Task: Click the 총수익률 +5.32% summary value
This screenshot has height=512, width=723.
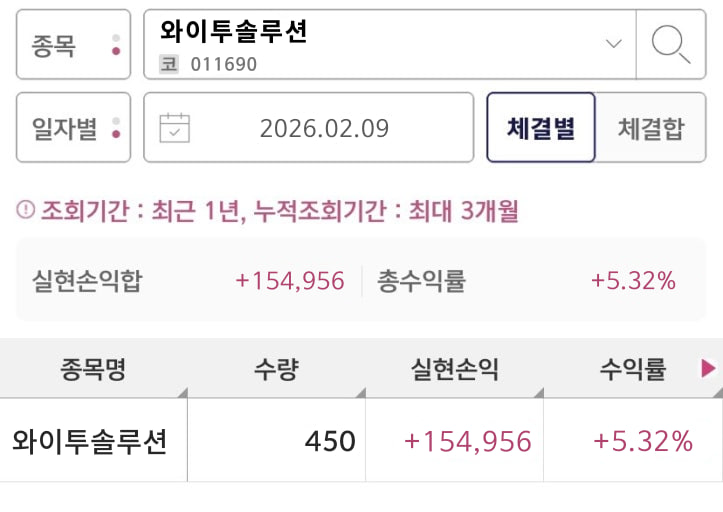Action: (x=633, y=281)
